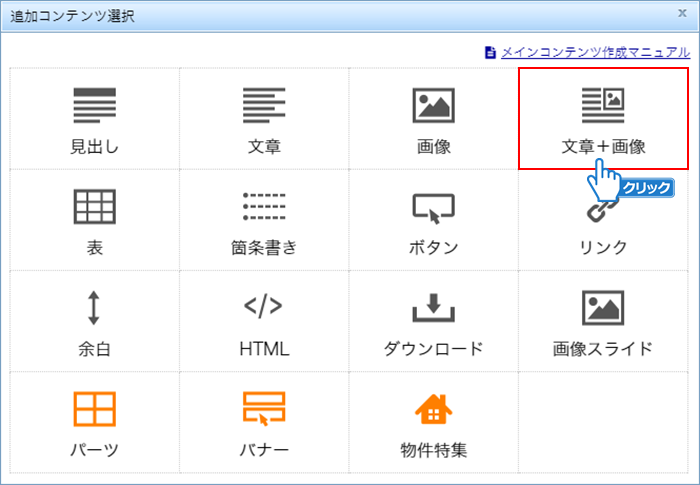This screenshot has height=485, width=700.
Task: Click the バナー label text
Action: [x=264, y=450]
